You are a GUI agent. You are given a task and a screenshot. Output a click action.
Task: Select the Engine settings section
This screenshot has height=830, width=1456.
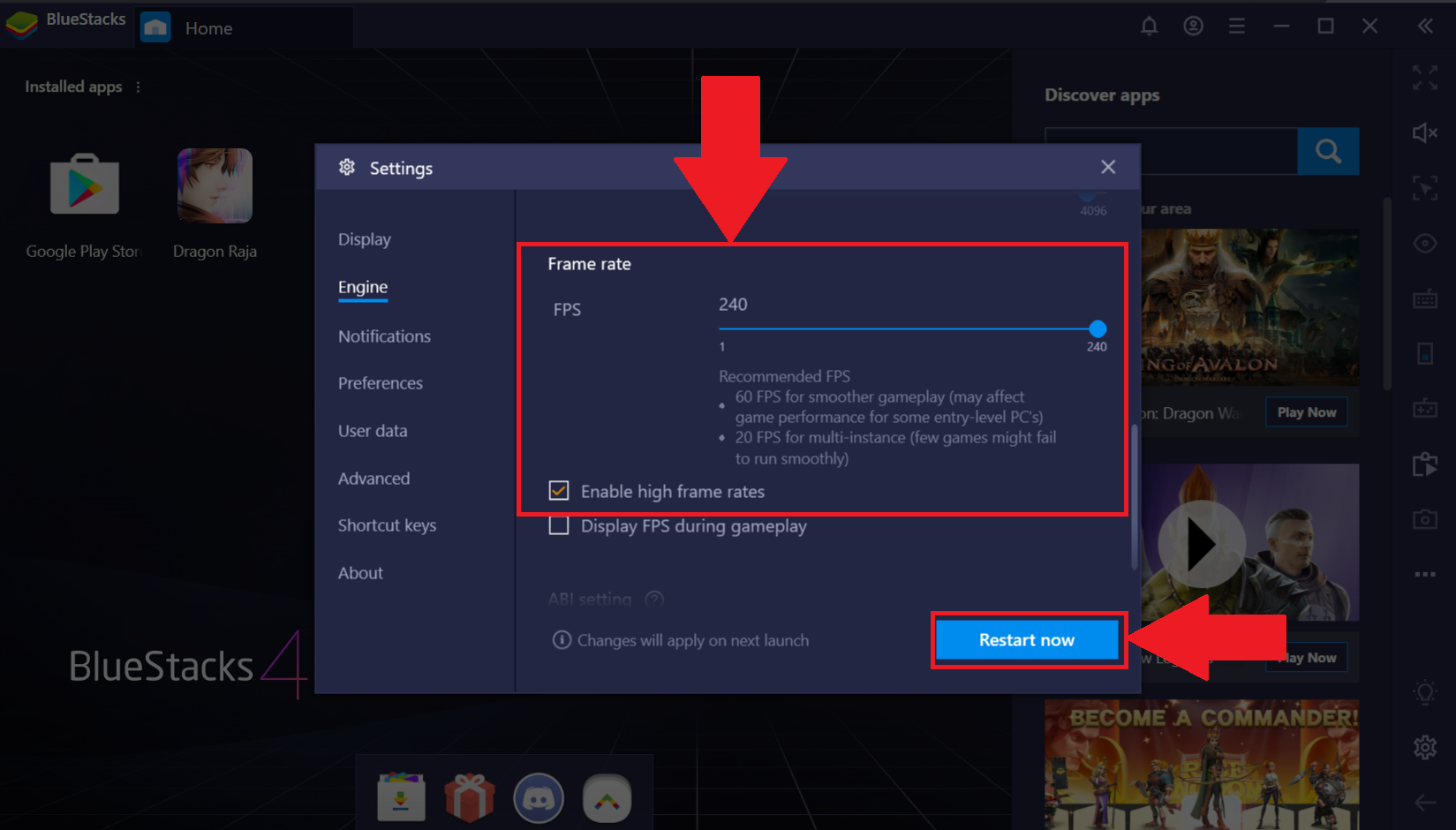pos(363,287)
